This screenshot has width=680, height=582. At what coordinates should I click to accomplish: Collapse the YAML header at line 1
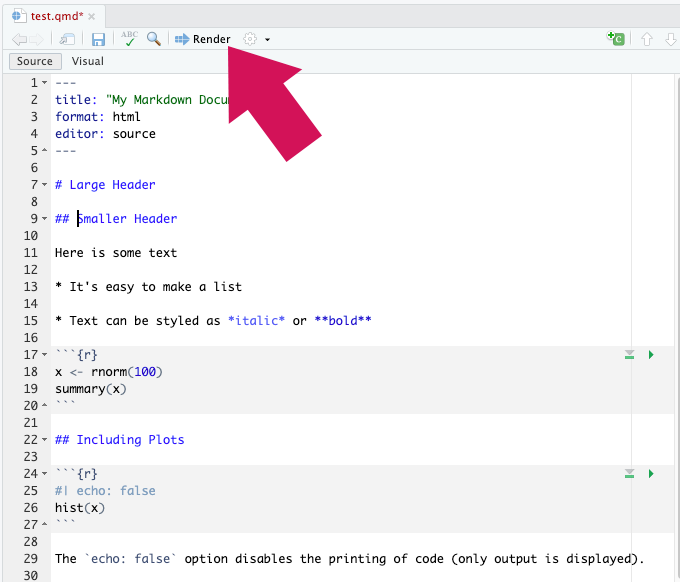45,83
